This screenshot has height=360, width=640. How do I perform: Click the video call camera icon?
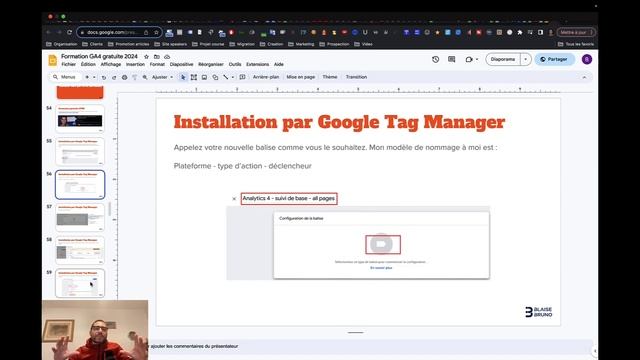(469, 59)
